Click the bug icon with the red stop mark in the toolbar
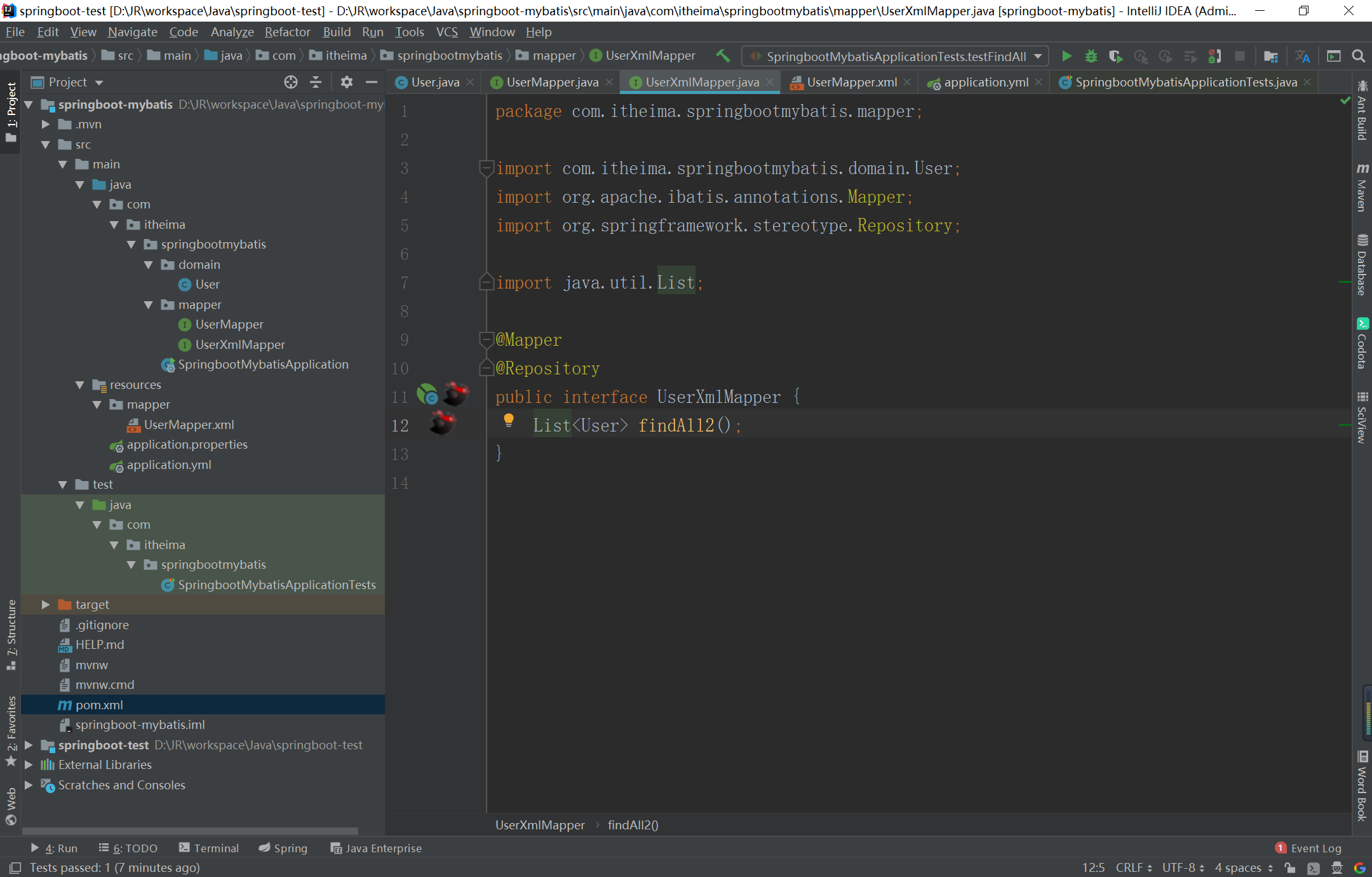The width and height of the screenshot is (1372, 877). tap(1214, 56)
